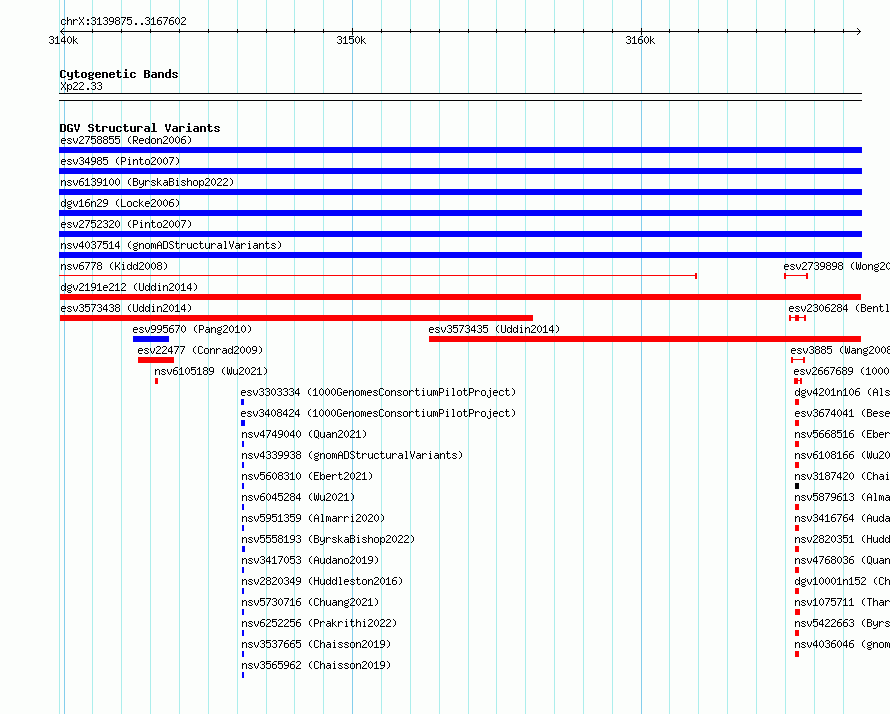This screenshot has height=714, width=890.
Task: Open dgv2191e212 (Uddin2014) label
Action: 129,287
